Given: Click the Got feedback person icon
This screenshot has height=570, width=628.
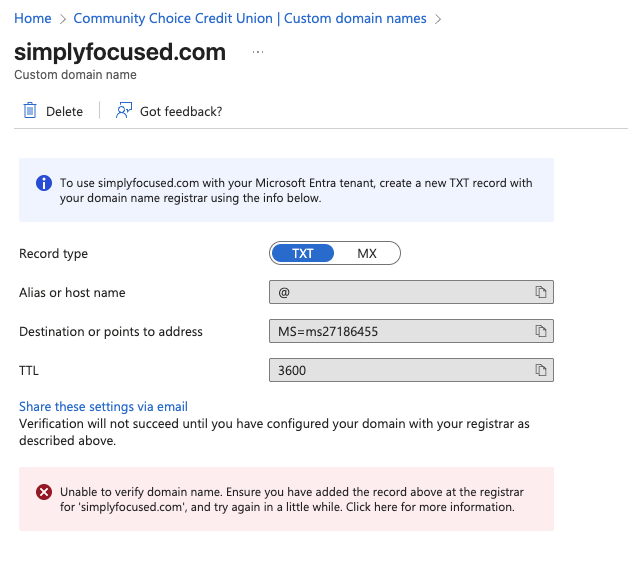Looking at the screenshot, I should (x=124, y=111).
